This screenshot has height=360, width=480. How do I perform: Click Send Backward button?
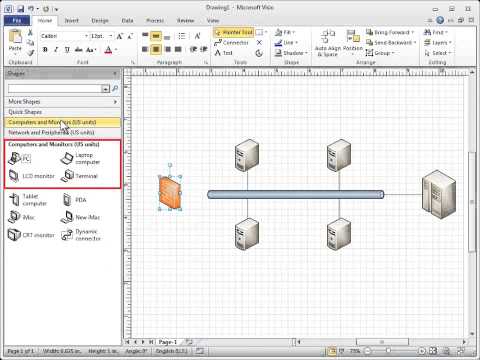391,42
